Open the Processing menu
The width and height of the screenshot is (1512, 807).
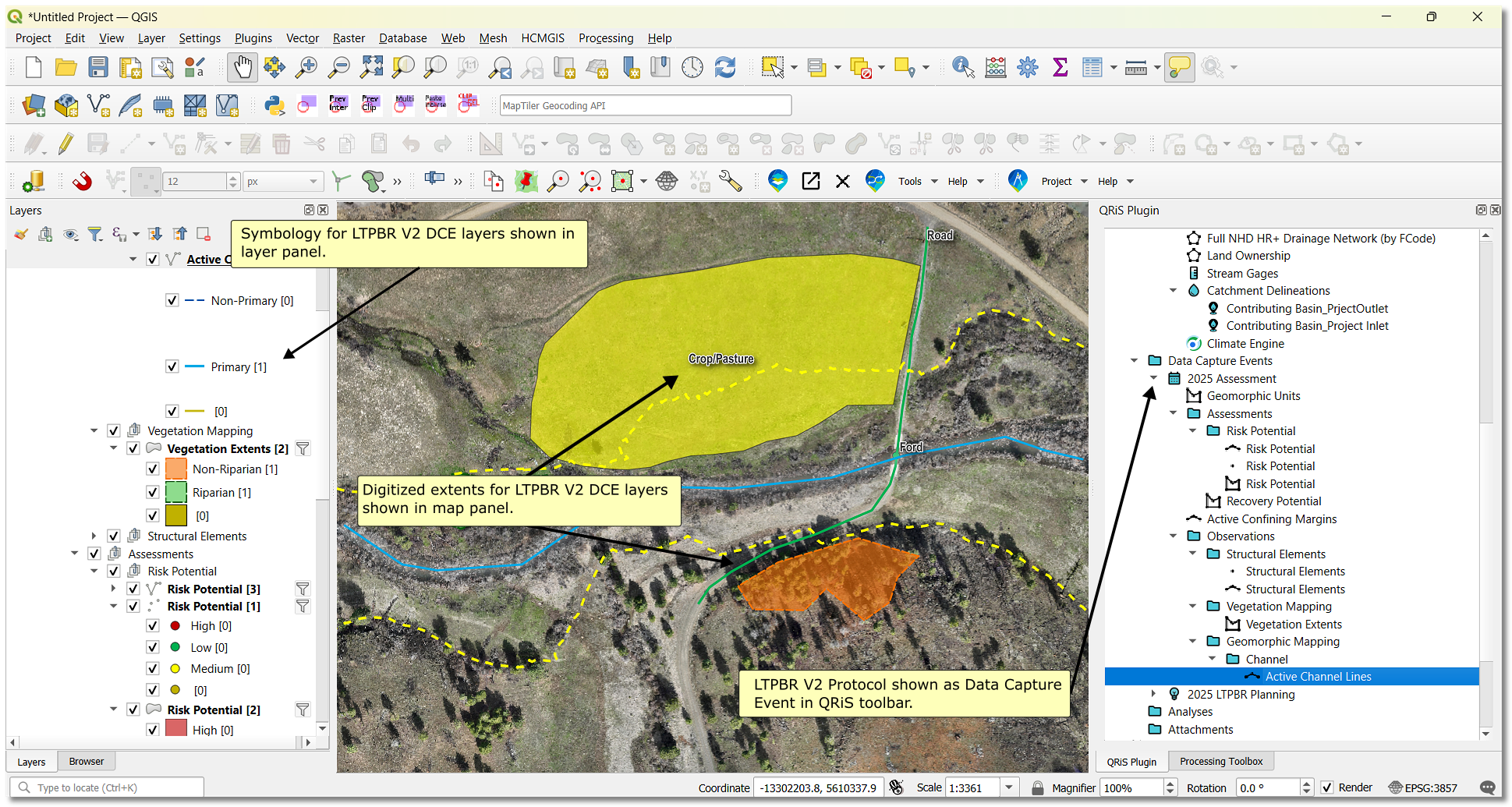point(605,38)
